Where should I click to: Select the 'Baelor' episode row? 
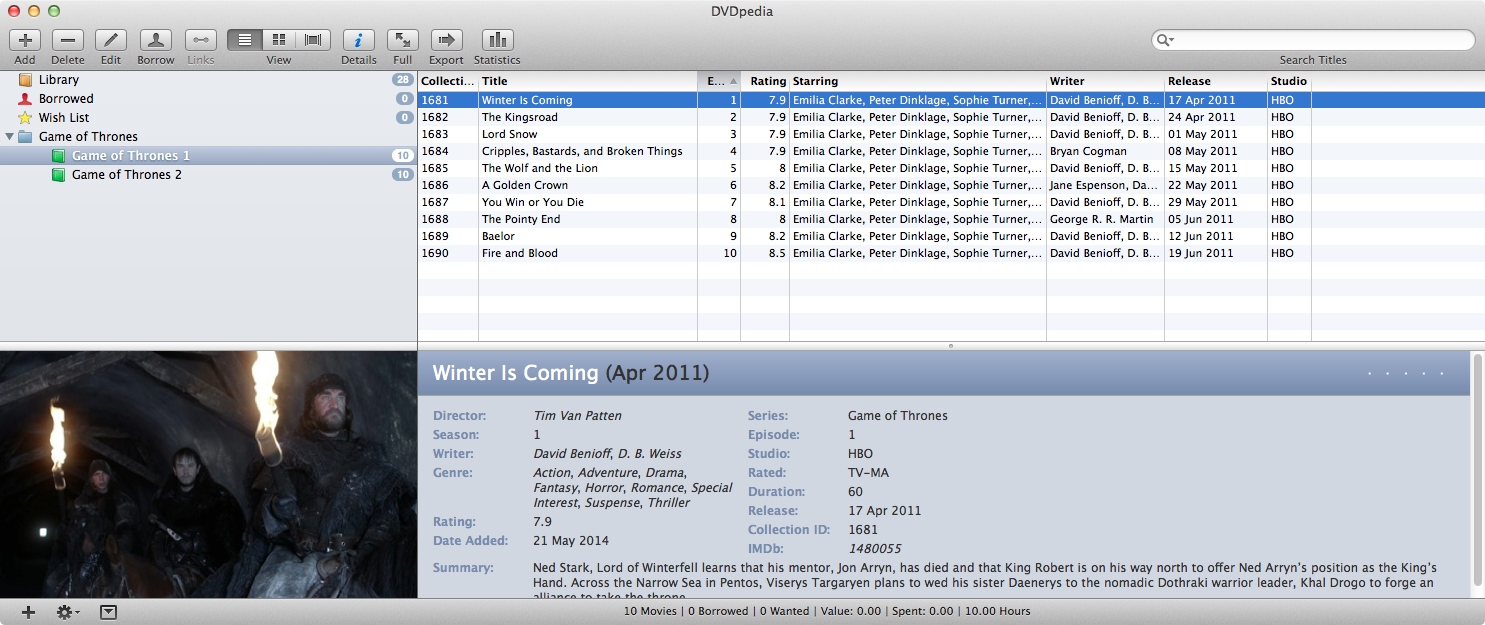pos(951,236)
